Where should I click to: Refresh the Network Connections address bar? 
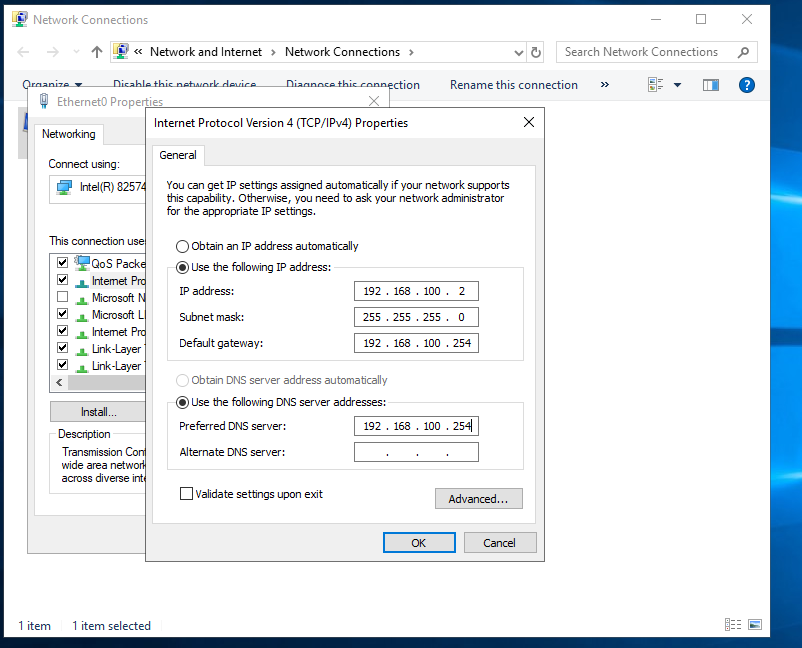click(x=536, y=52)
